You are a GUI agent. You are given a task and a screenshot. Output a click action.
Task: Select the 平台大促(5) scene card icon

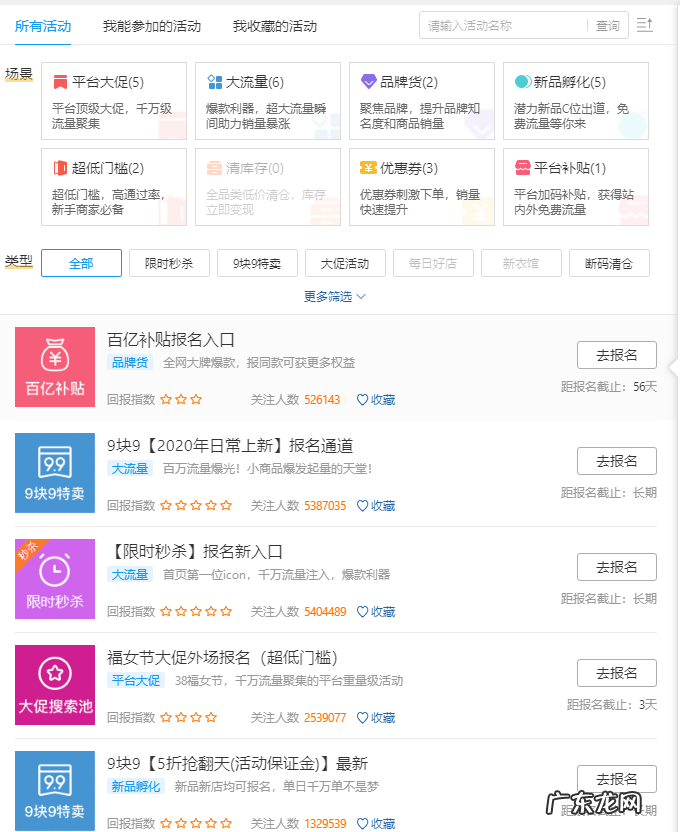click(x=60, y=82)
